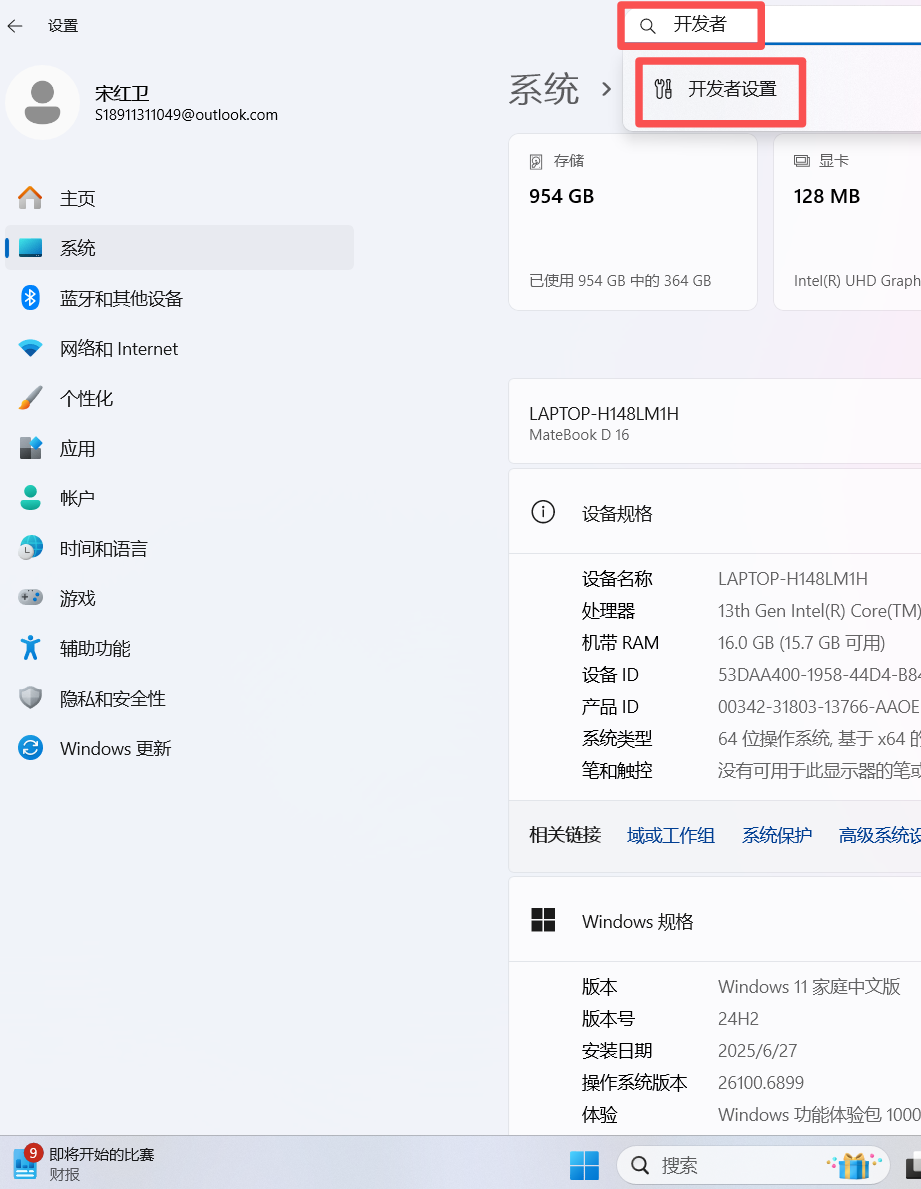
Task: Click the shield icon for 隐私和安全性
Action: (30, 698)
